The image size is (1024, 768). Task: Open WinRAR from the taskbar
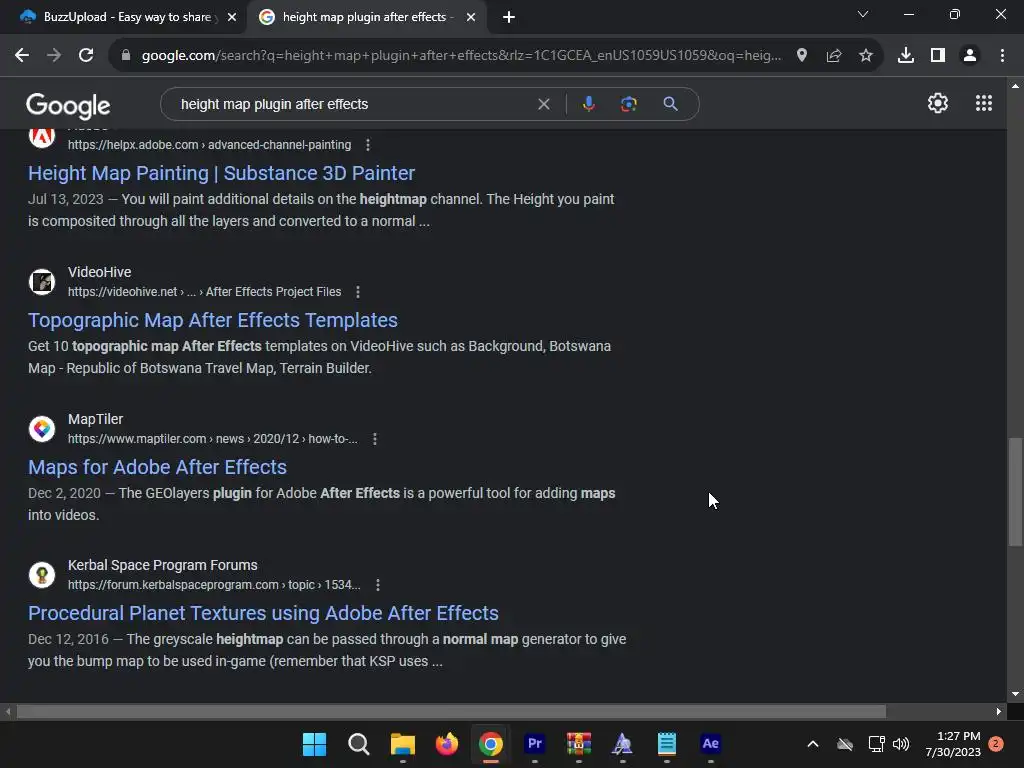tap(579, 744)
